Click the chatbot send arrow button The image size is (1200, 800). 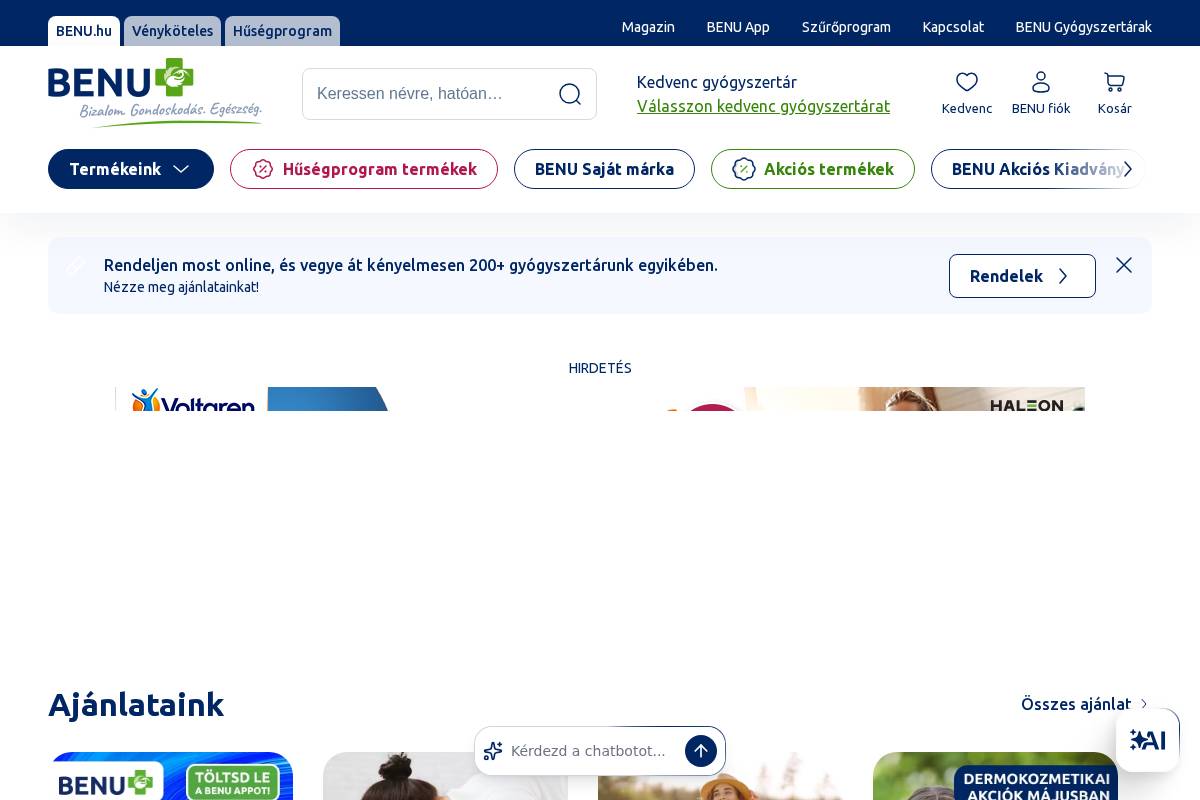click(701, 751)
